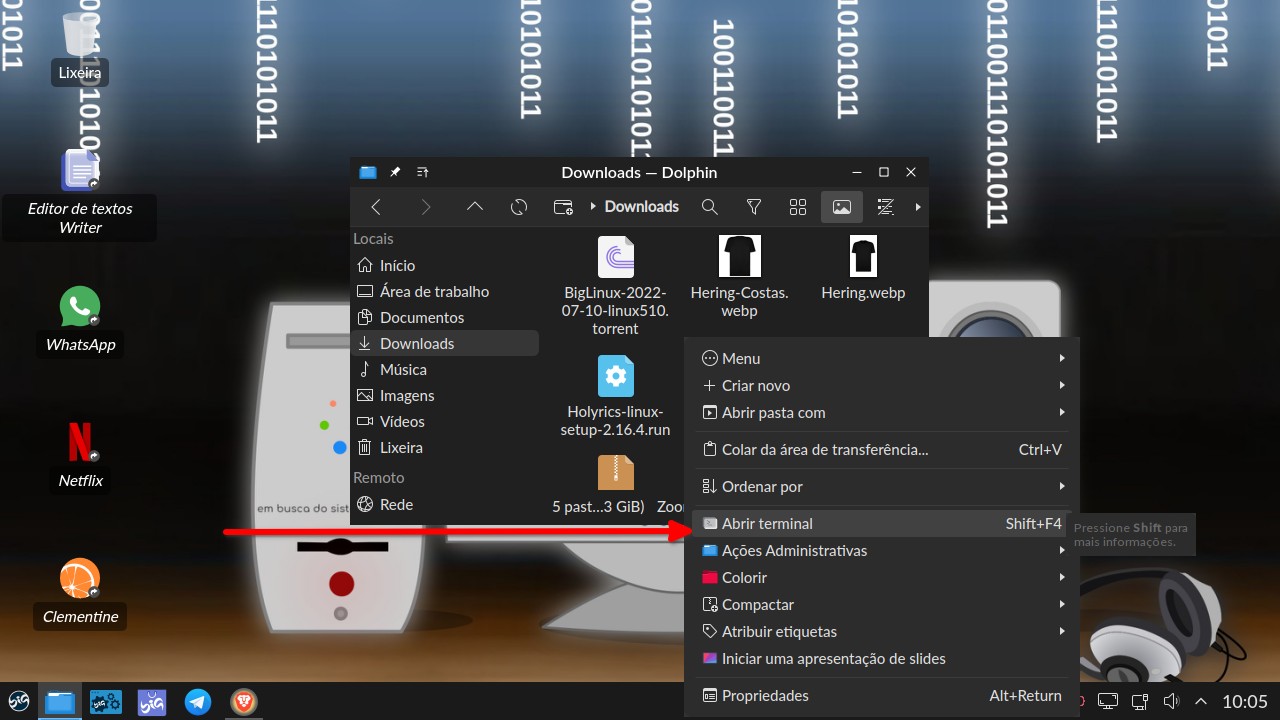The image size is (1280, 720).
Task: Go to Vídeos in the sidebar
Action: click(445, 421)
